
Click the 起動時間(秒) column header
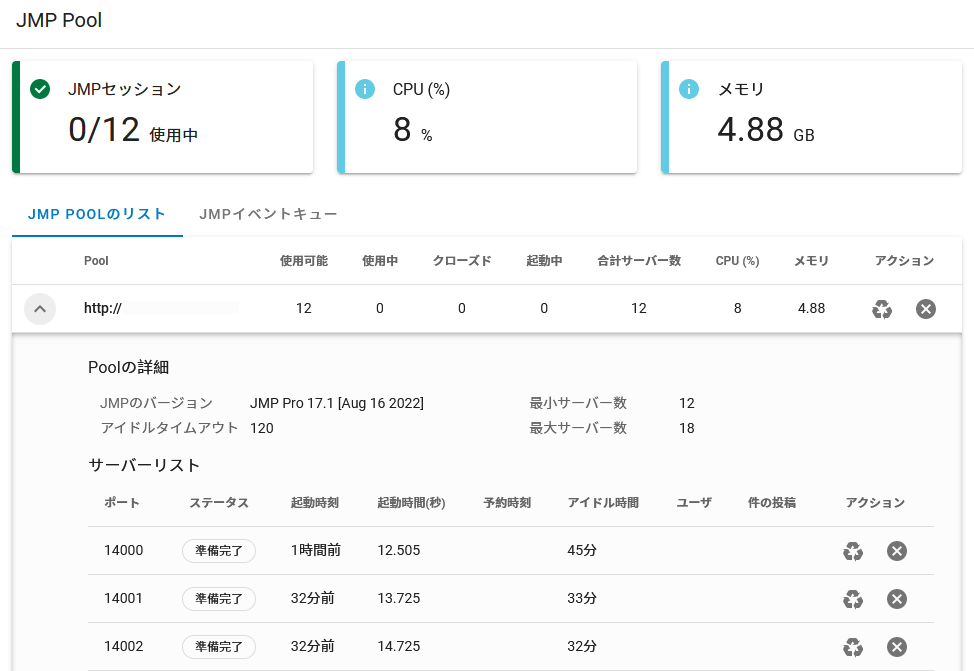click(x=411, y=503)
